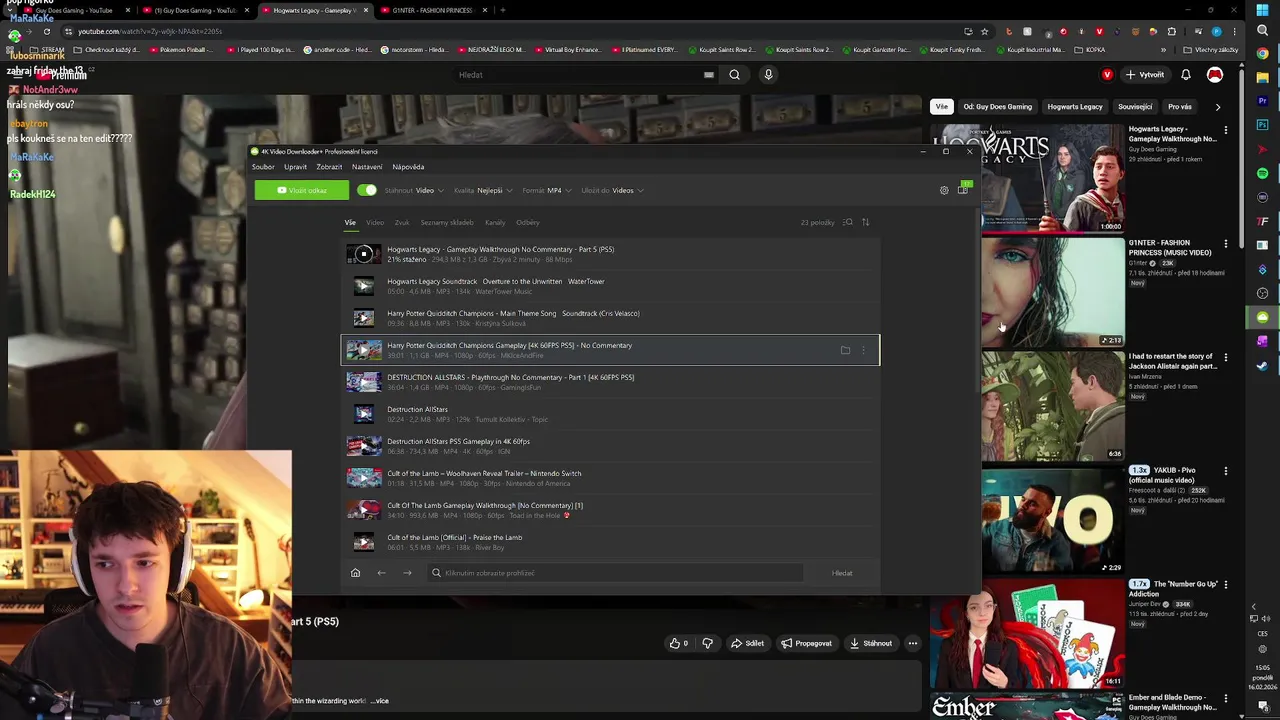Open the Uložit do Videos dropdown
The height and width of the screenshot is (720, 1280).
612,190
